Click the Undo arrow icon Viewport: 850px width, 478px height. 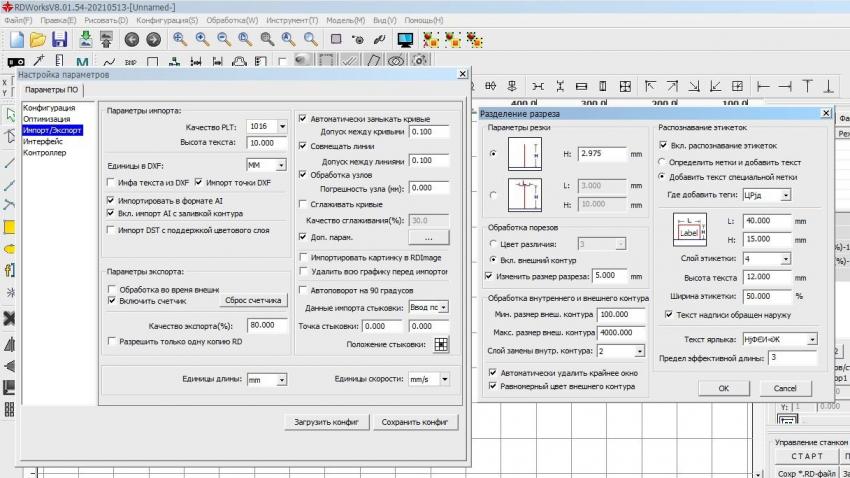131,40
